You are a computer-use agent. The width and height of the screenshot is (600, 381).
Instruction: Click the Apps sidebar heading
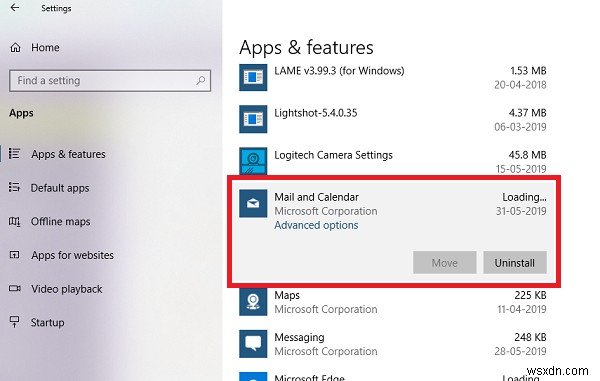point(21,113)
